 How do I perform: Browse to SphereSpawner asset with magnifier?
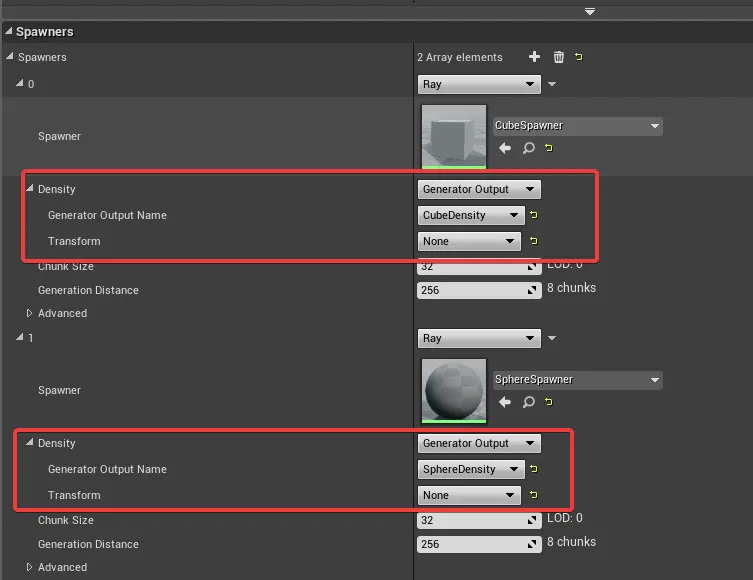tap(528, 402)
